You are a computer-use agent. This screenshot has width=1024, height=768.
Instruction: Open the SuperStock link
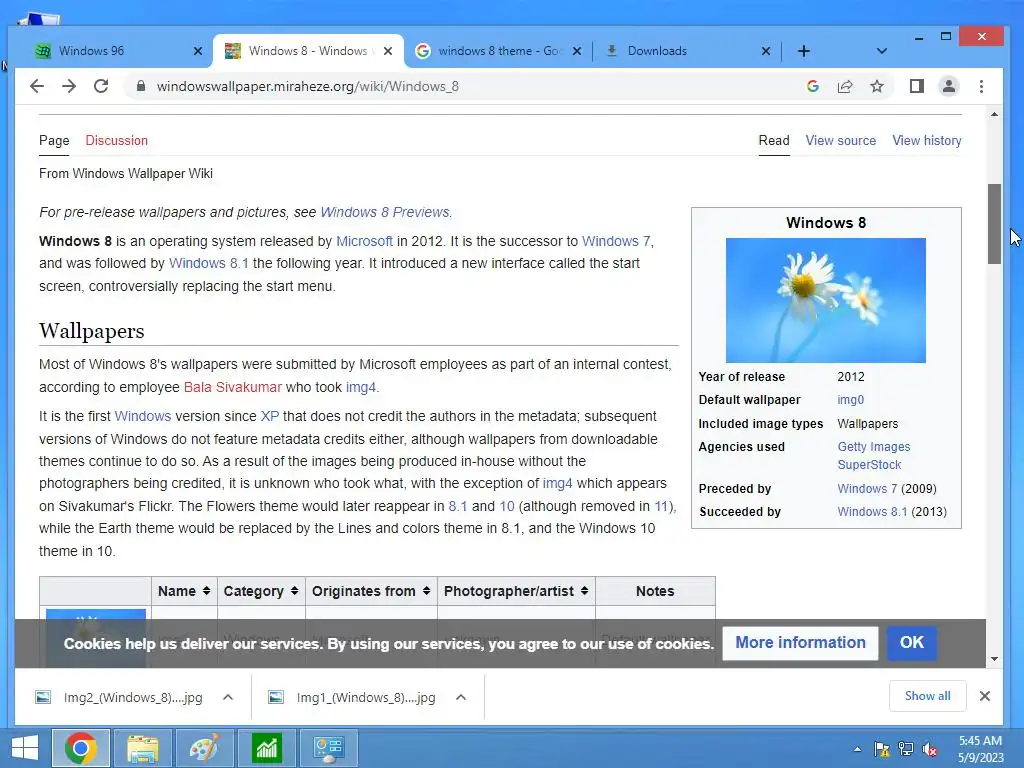(x=869, y=465)
